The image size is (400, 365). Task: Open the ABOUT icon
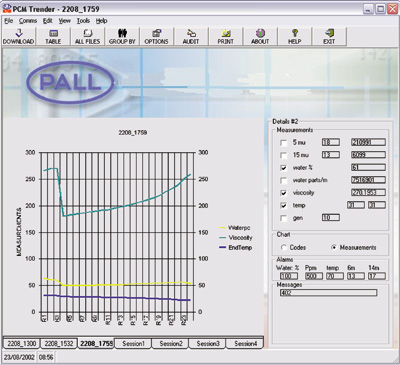click(260, 36)
